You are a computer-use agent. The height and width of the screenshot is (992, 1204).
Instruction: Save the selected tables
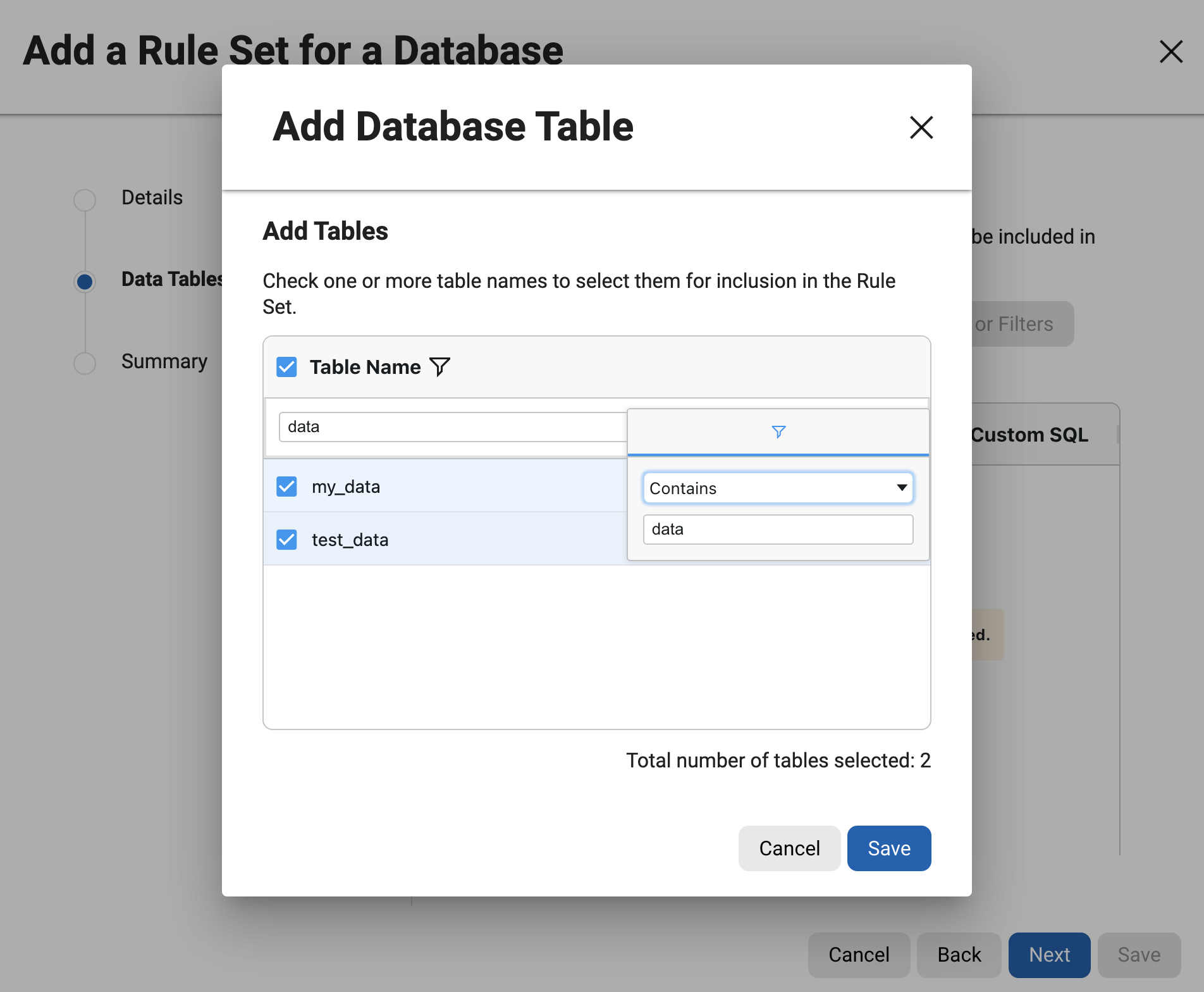pos(888,848)
